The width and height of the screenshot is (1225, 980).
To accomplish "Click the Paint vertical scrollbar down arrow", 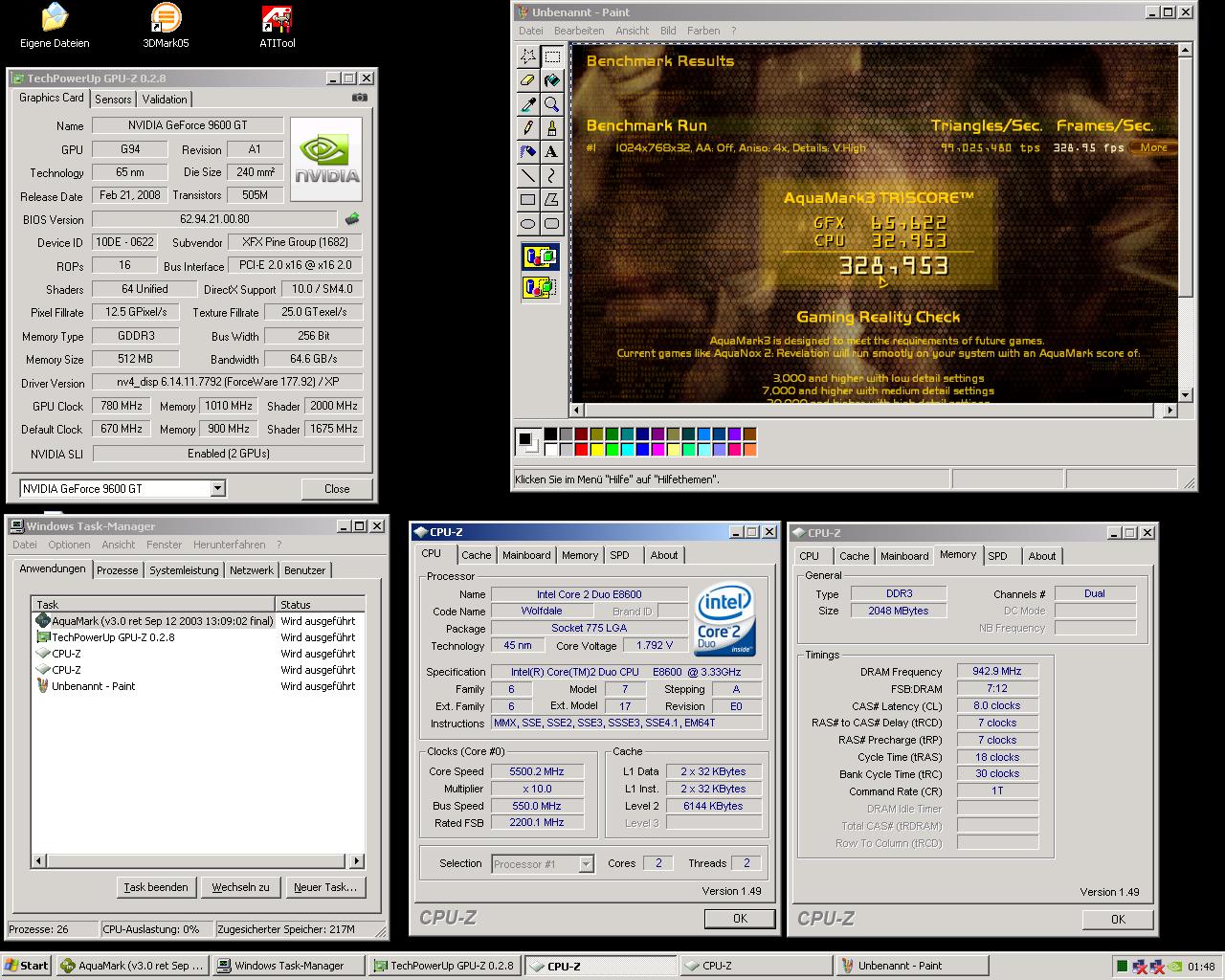I will click(x=1186, y=394).
